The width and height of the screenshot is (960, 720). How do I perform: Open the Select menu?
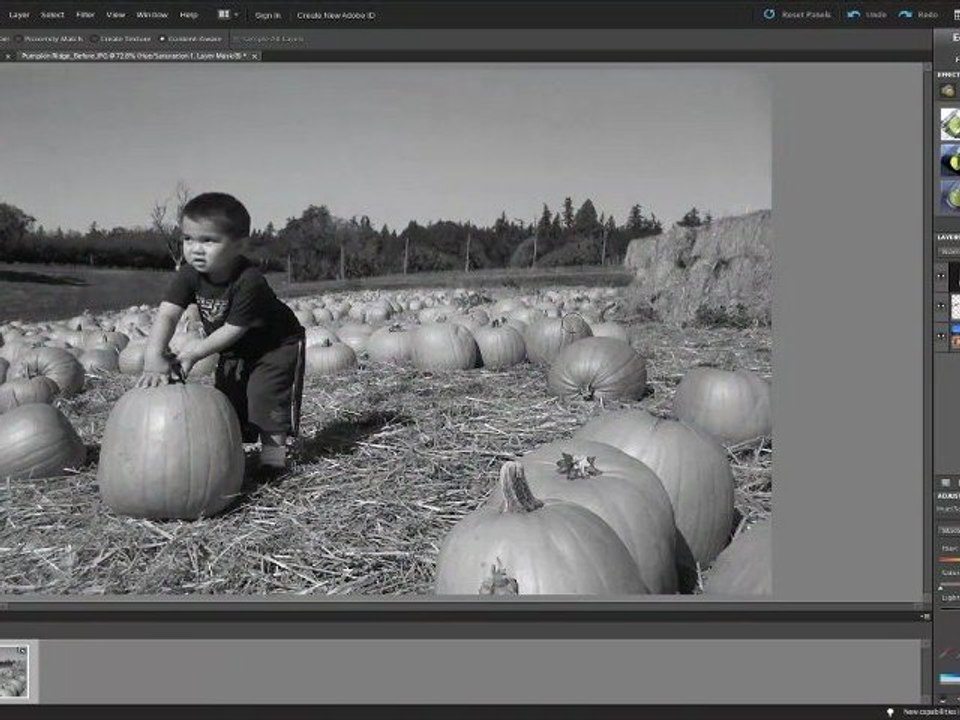[52, 15]
